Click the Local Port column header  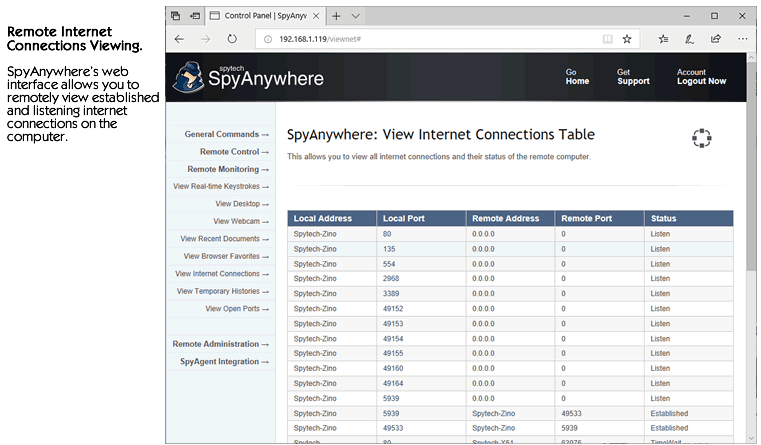(421, 218)
